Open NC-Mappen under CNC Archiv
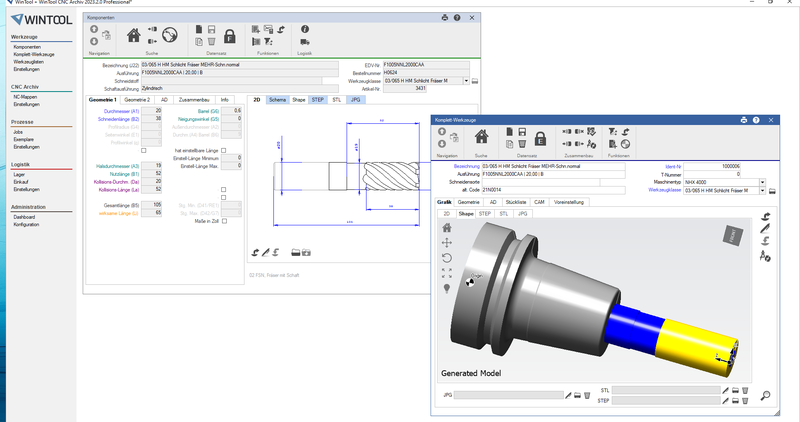Image resolution: width=800 pixels, height=422 pixels. pos(25,97)
